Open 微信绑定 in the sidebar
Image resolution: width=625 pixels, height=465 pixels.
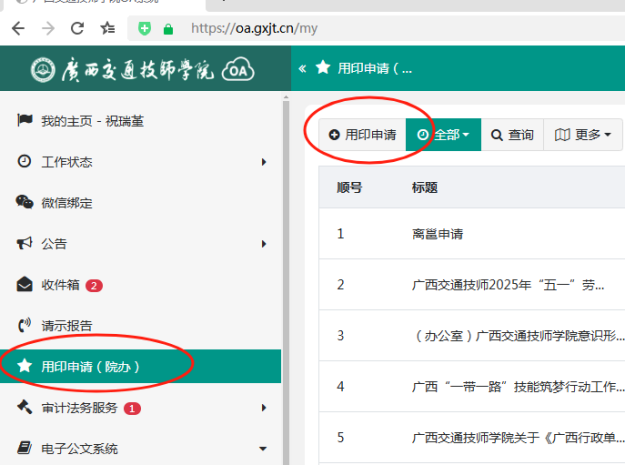pyautogui.click(x=66, y=203)
